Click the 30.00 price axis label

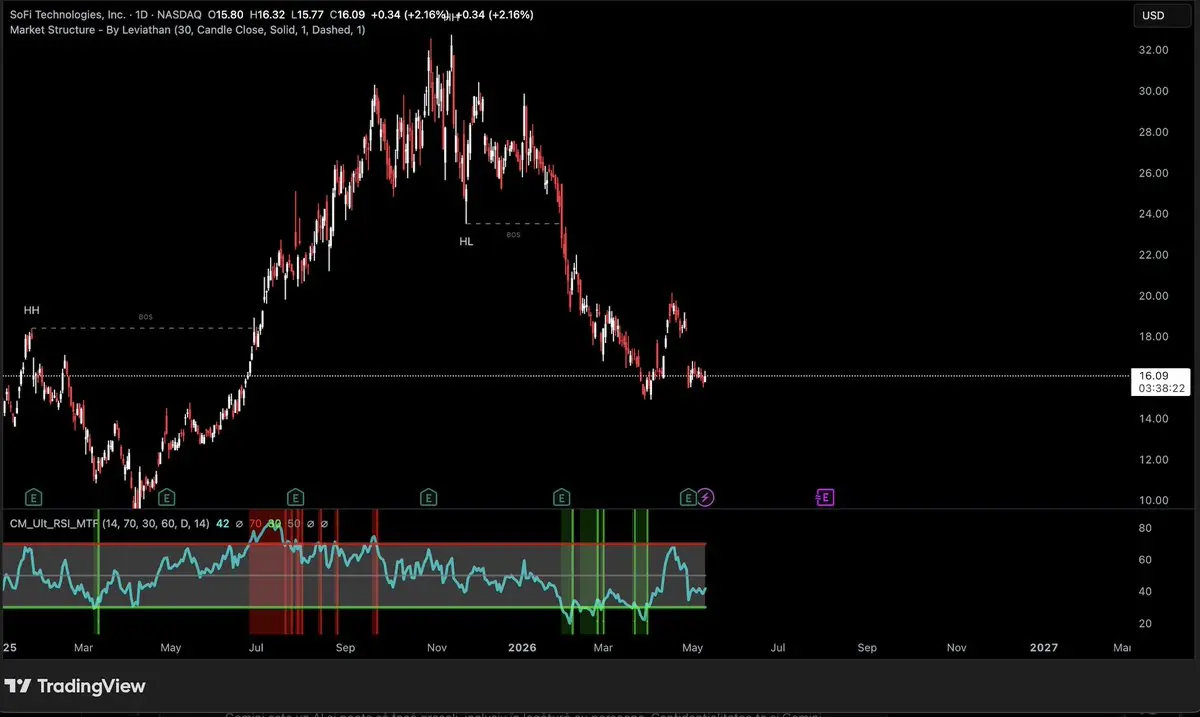(x=1155, y=91)
